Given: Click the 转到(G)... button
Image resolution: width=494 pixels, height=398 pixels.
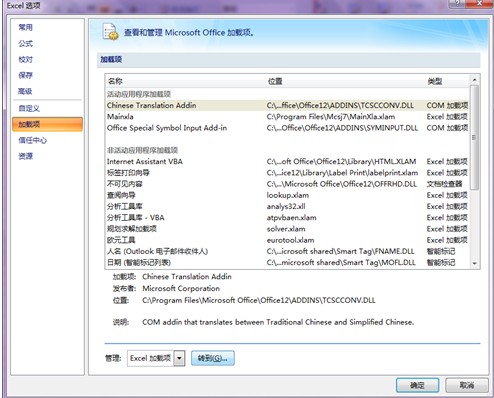Looking at the screenshot, I should (x=213, y=358).
